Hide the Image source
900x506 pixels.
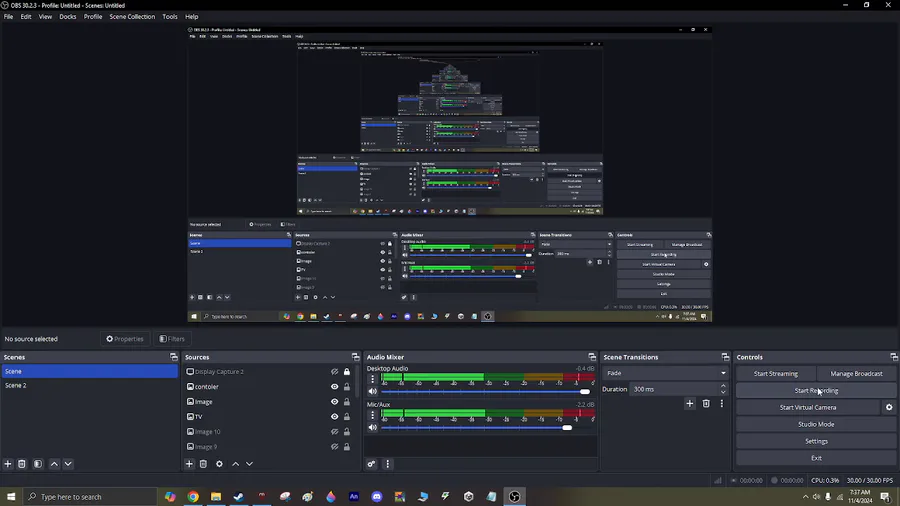[x=335, y=402]
